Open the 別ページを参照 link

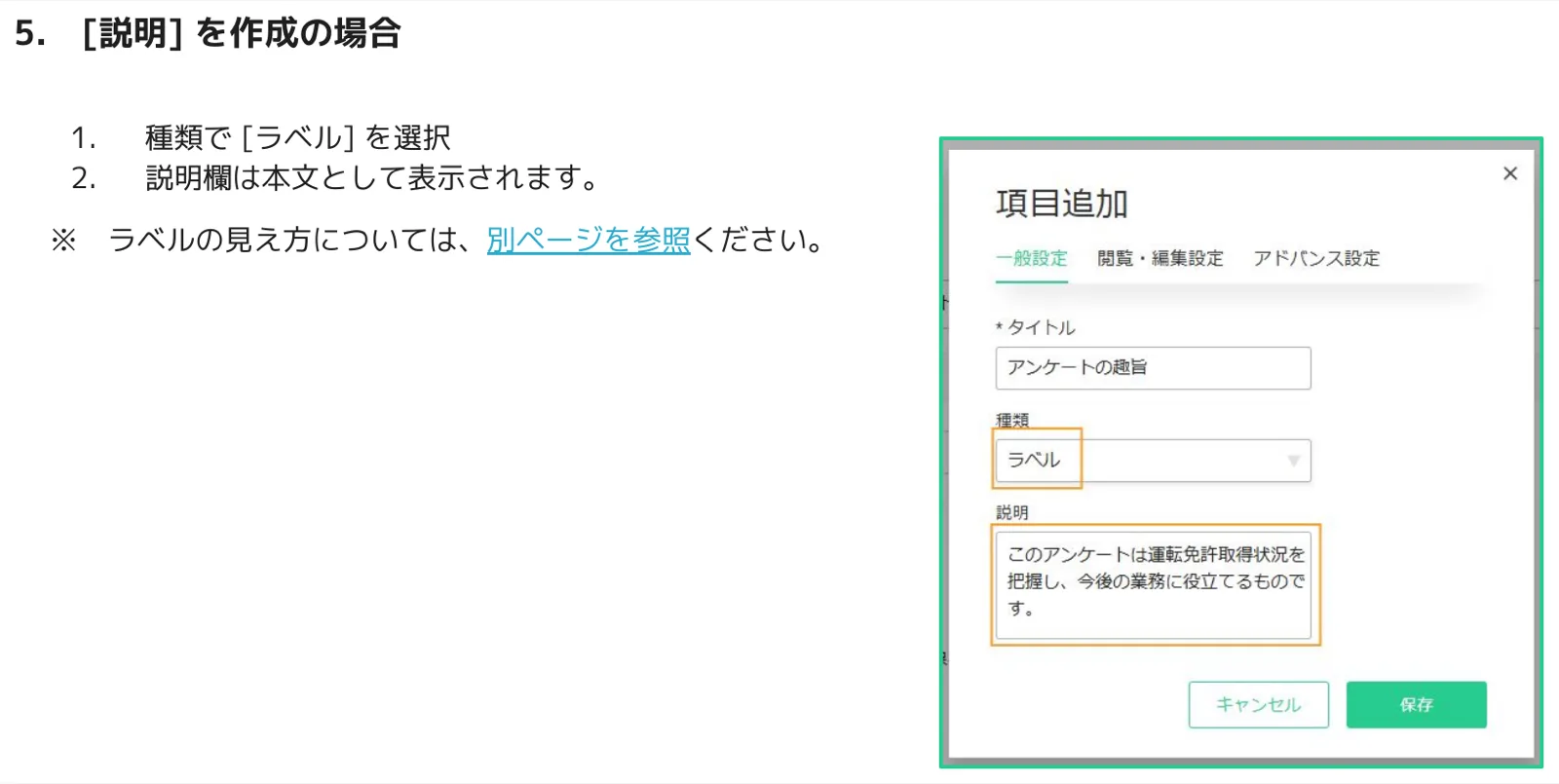589,240
